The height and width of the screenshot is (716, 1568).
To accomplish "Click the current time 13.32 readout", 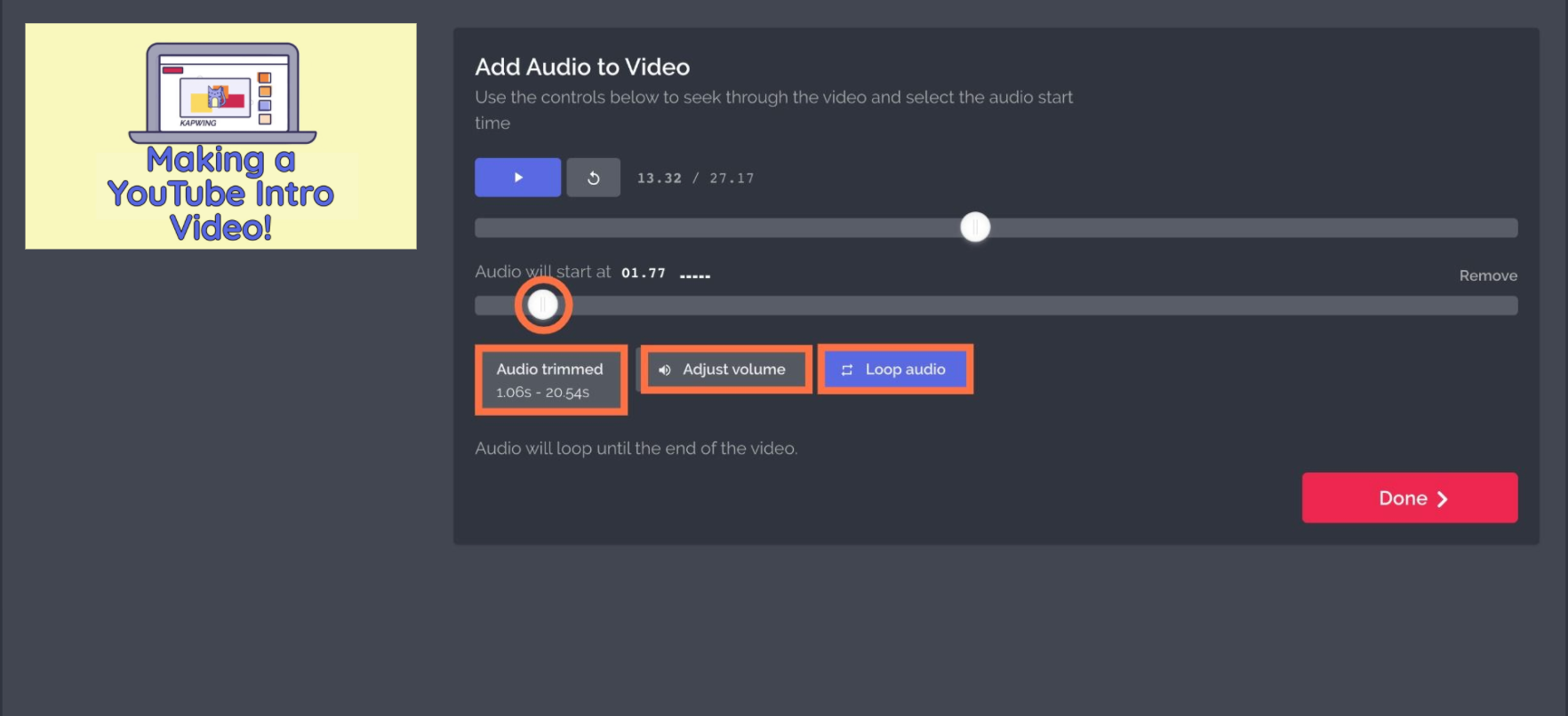I will (659, 179).
